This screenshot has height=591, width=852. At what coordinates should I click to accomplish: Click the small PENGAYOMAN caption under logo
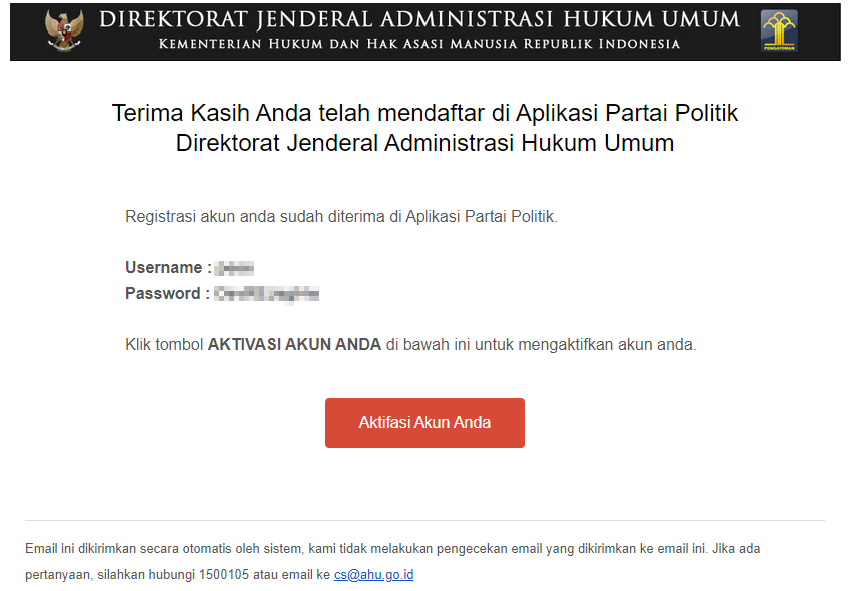click(x=779, y=48)
